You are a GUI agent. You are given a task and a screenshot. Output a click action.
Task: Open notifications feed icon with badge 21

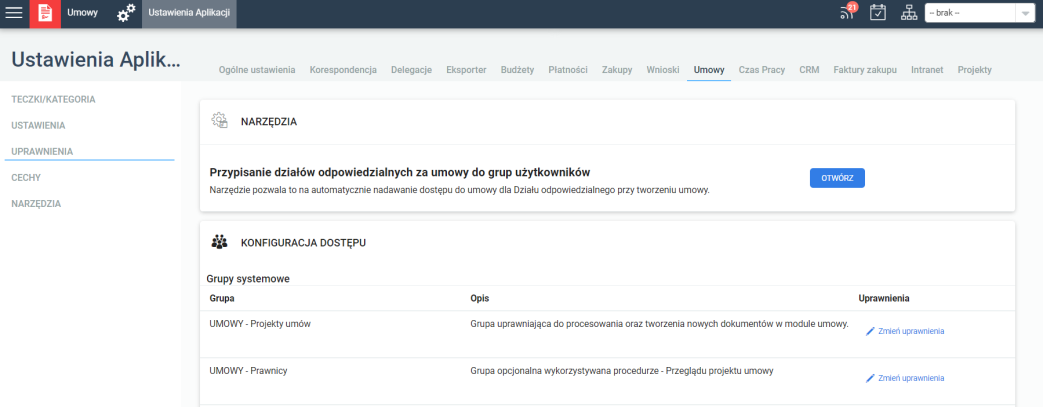[x=847, y=13]
